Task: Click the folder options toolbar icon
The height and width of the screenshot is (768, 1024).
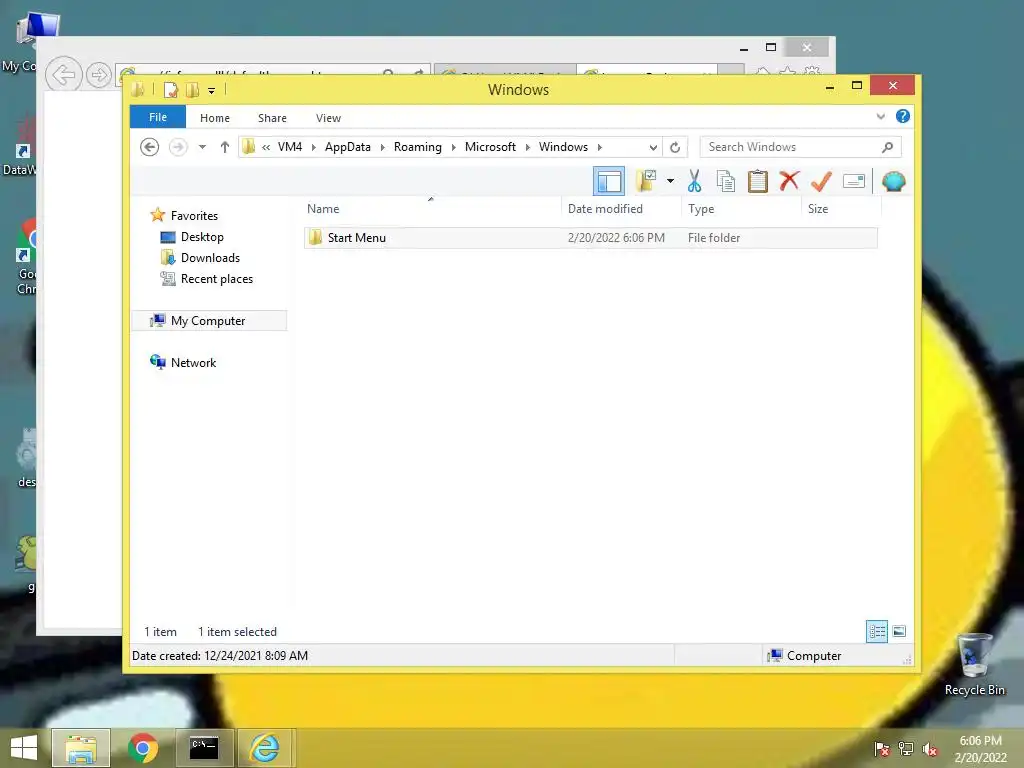Action: 646,181
